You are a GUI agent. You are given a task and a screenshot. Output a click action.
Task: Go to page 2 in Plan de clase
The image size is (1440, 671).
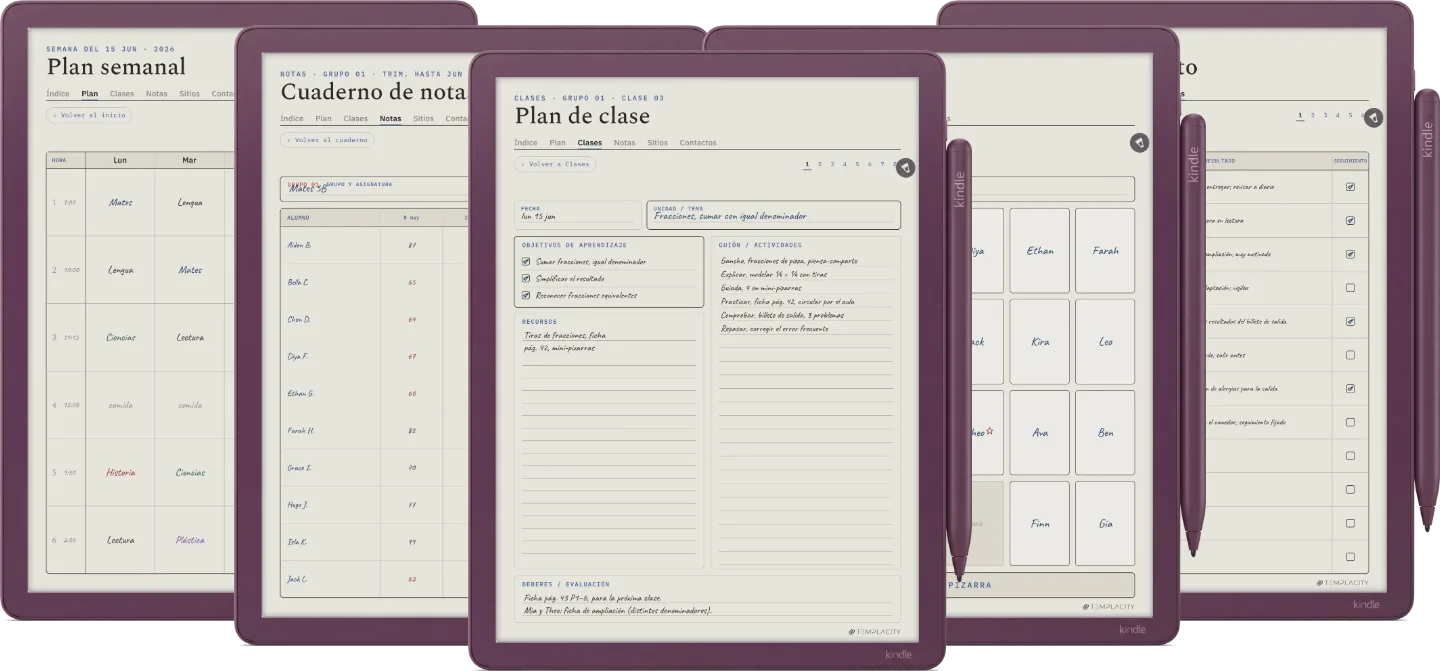pyautogui.click(x=819, y=164)
